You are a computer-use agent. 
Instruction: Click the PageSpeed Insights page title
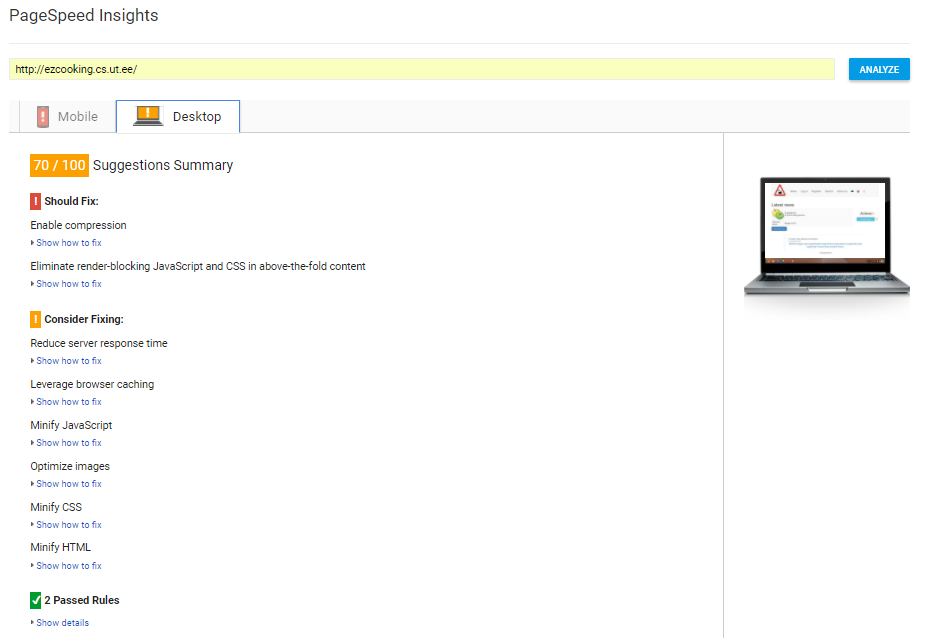[84, 15]
